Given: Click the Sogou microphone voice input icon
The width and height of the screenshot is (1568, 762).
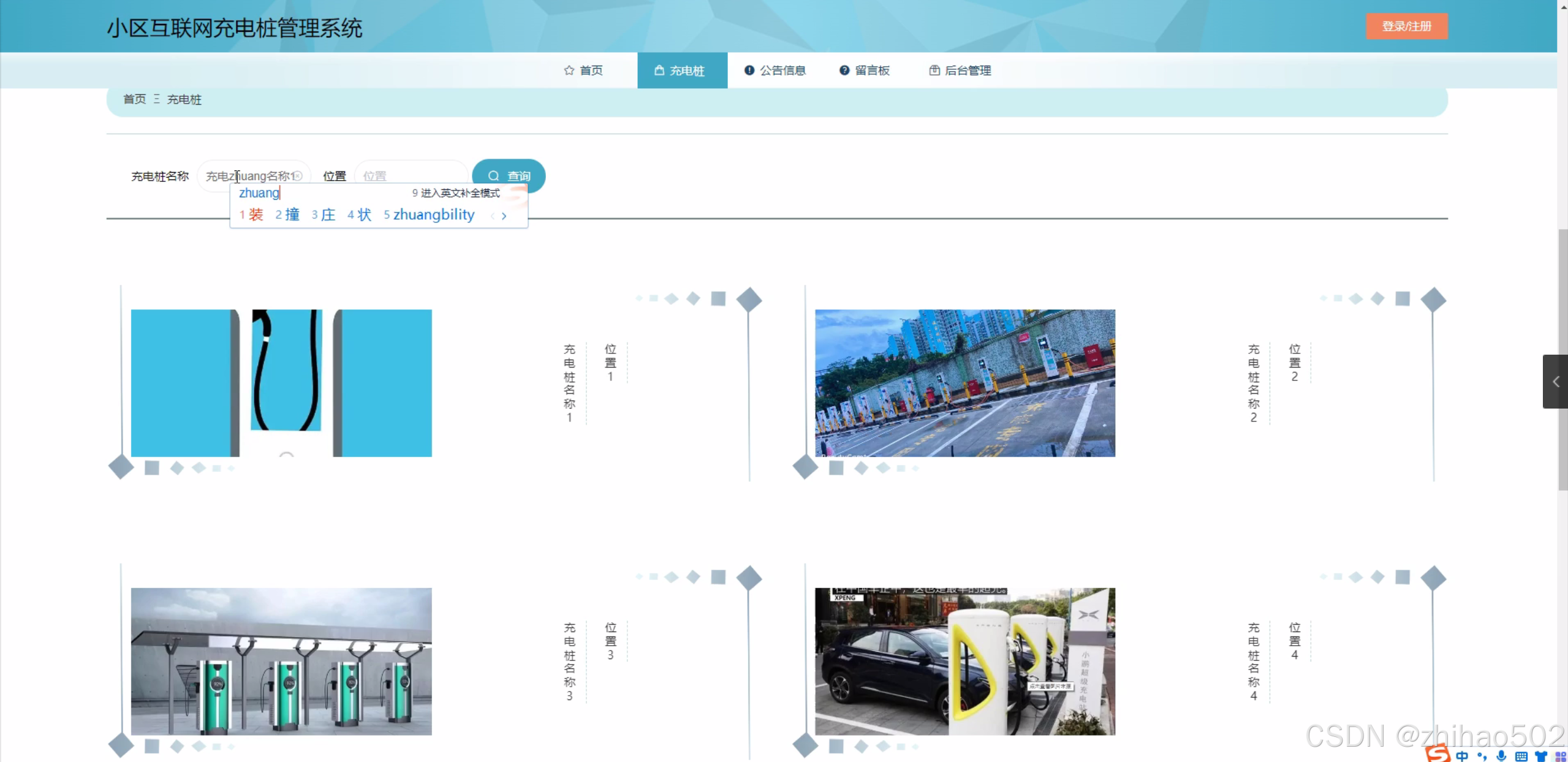Looking at the screenshot, I should 1501,756.
